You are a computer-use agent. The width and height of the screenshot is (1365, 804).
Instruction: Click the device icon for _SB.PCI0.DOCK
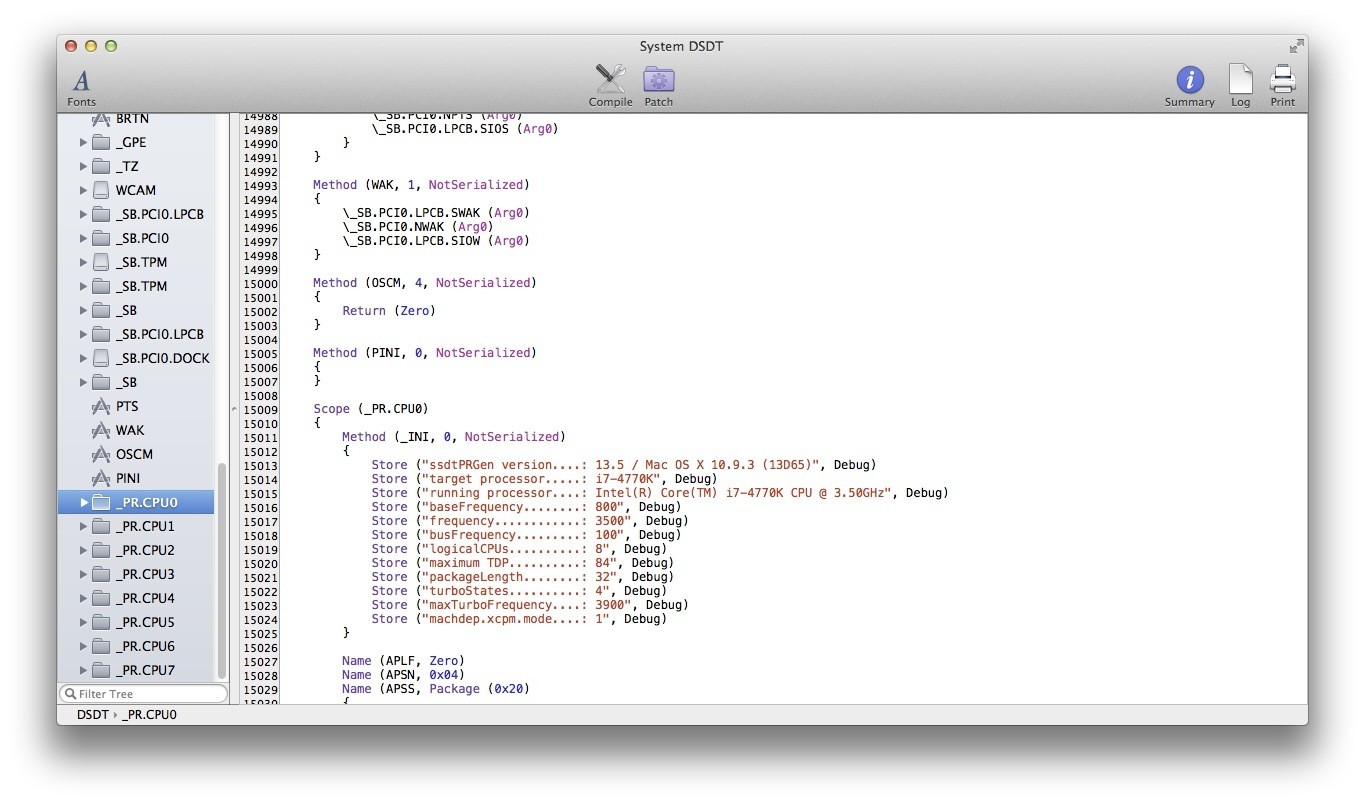pos(100,359)
